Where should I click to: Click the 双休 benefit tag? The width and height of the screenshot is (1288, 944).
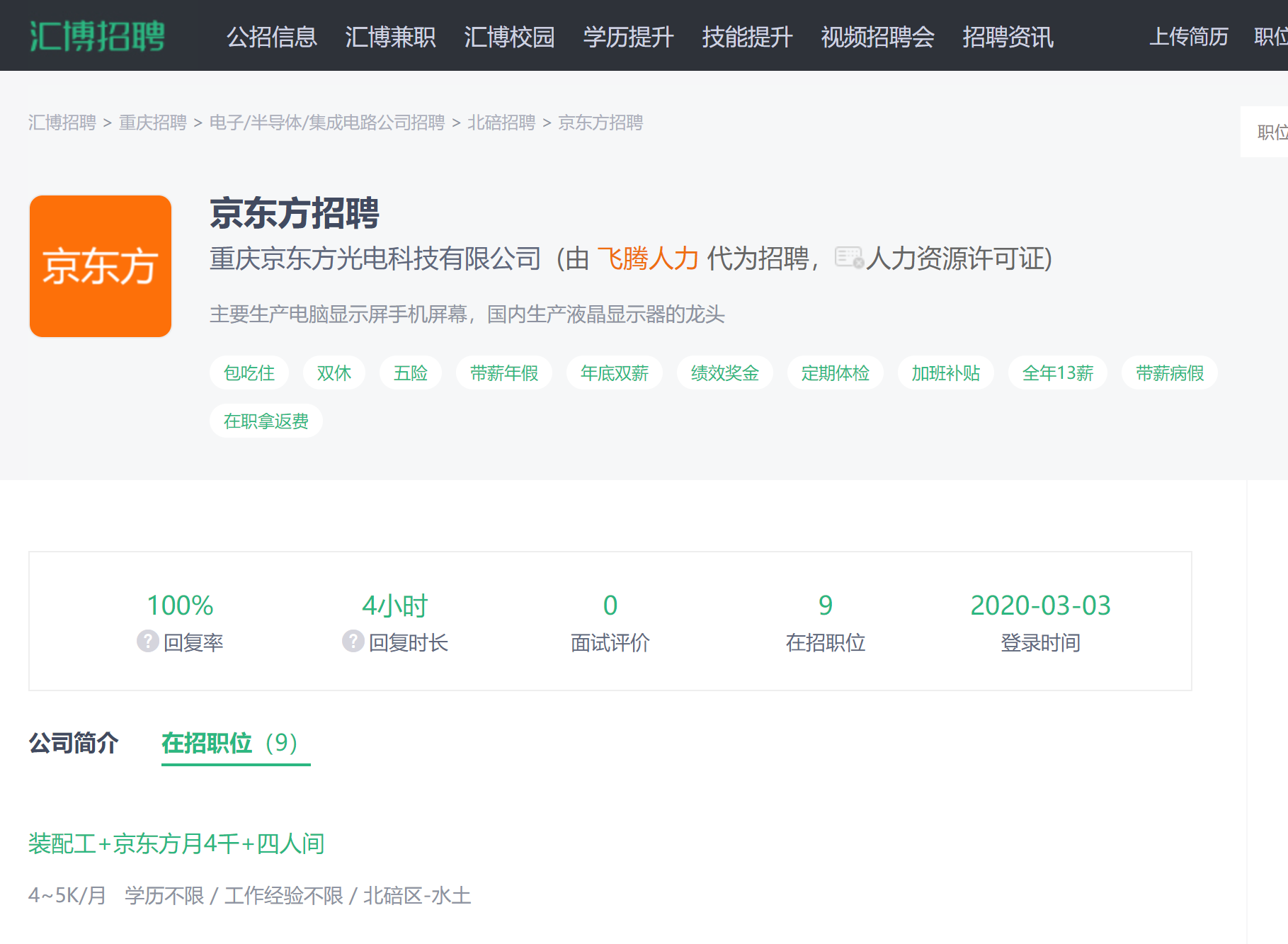point(334,373)
